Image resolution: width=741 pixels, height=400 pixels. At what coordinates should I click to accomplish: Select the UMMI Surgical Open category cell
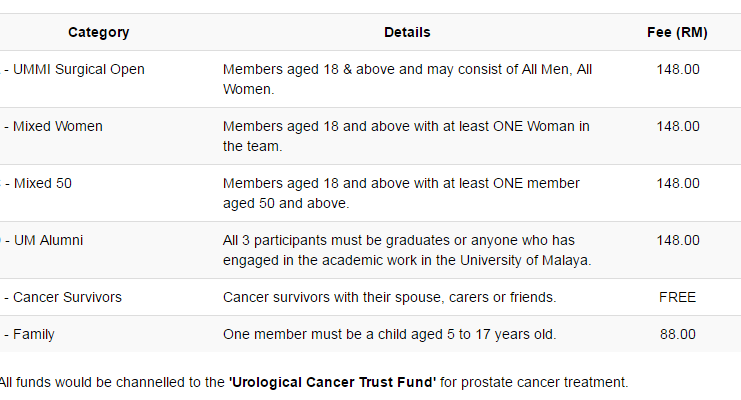pos(73,69)
